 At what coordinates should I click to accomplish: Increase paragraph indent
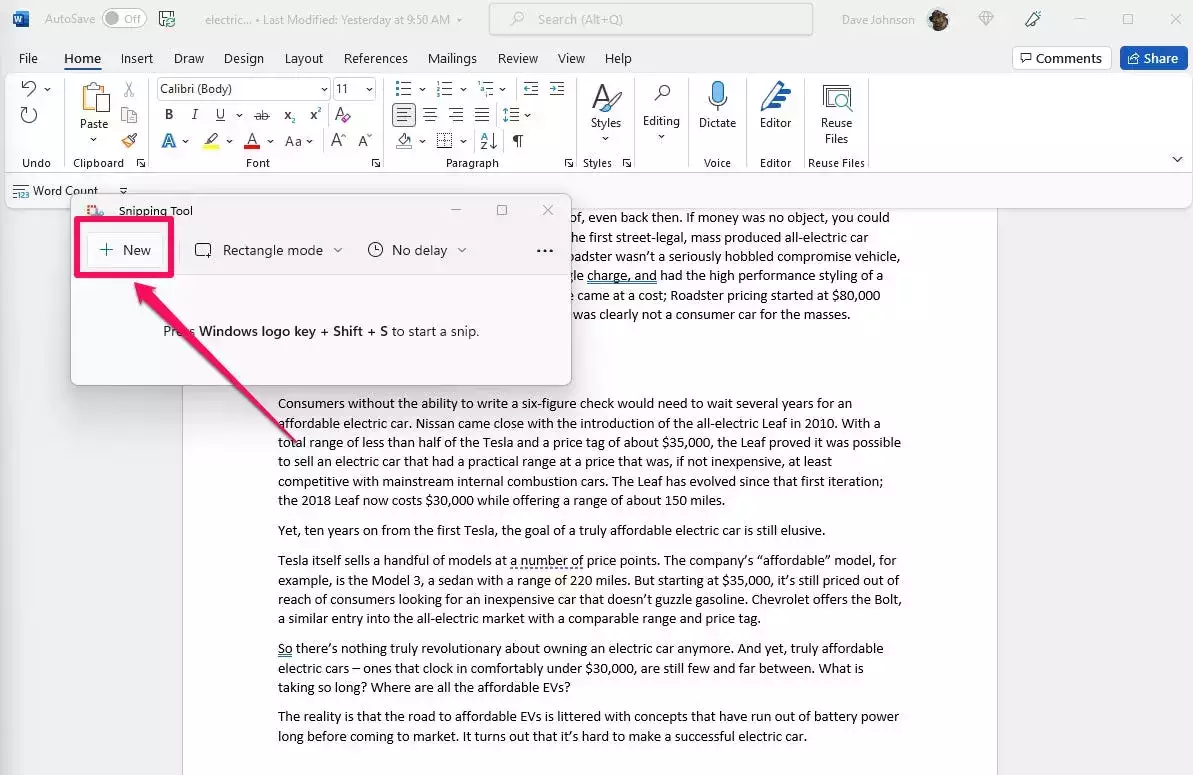tap(557, 89)
